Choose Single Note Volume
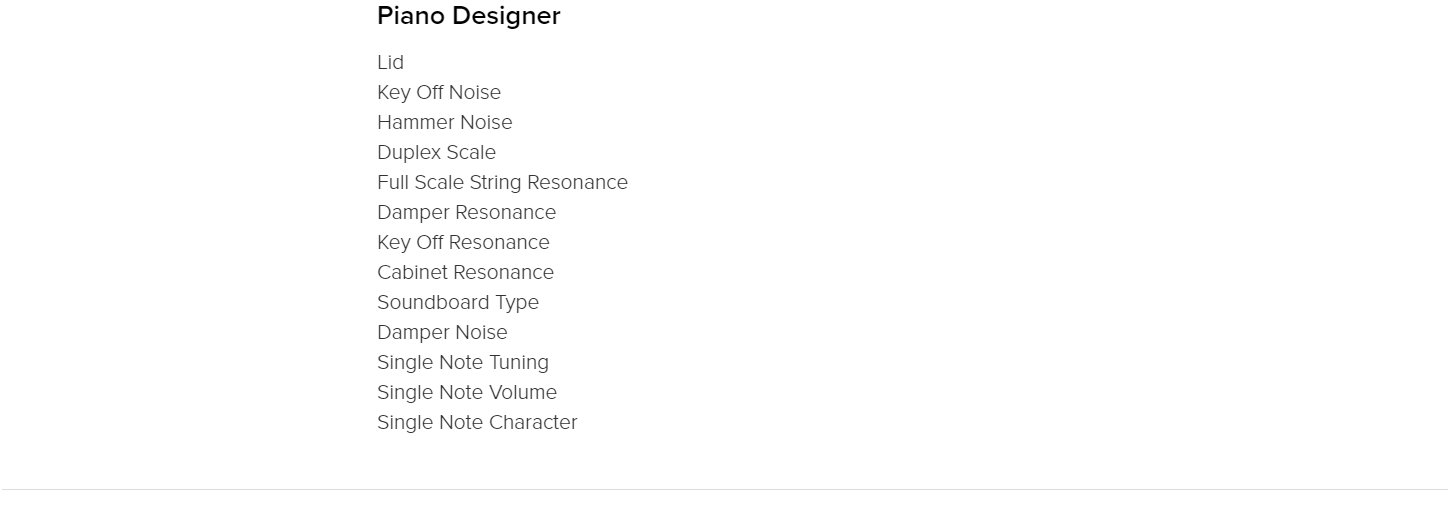This screenshot has height=525, width=1448. click(467, 392)
